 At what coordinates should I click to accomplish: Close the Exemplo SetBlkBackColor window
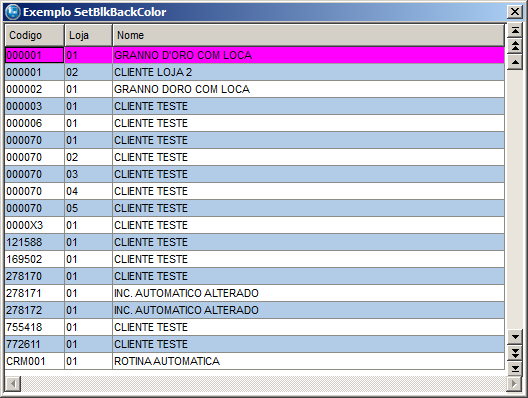coord(515,12)
